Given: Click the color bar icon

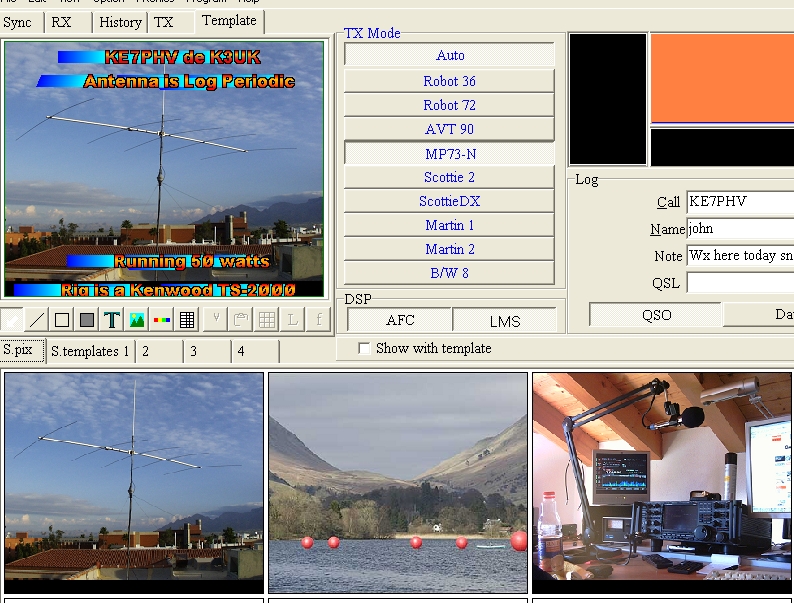Looking at the screenshot, I should coord(162,320).
